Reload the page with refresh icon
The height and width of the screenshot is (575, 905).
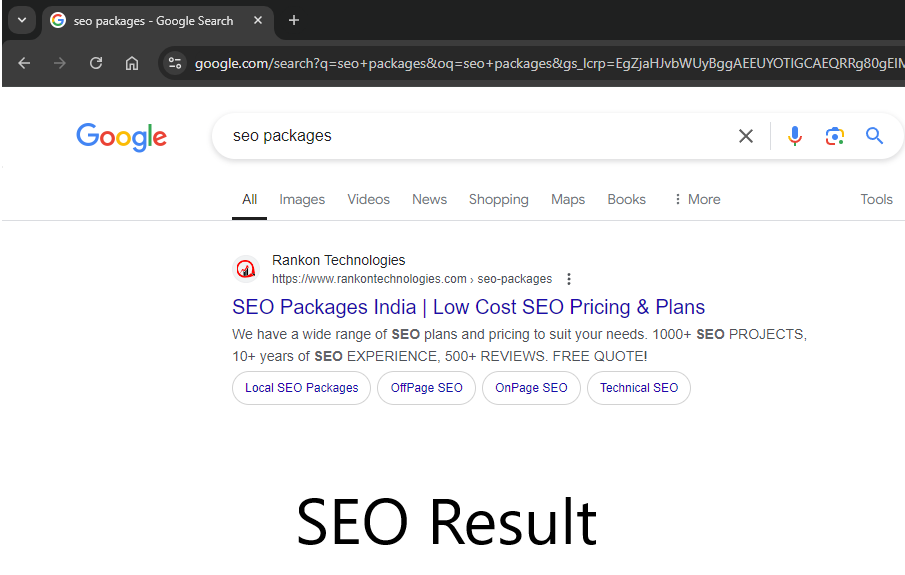pyautogui.click(x=96, y=63)
